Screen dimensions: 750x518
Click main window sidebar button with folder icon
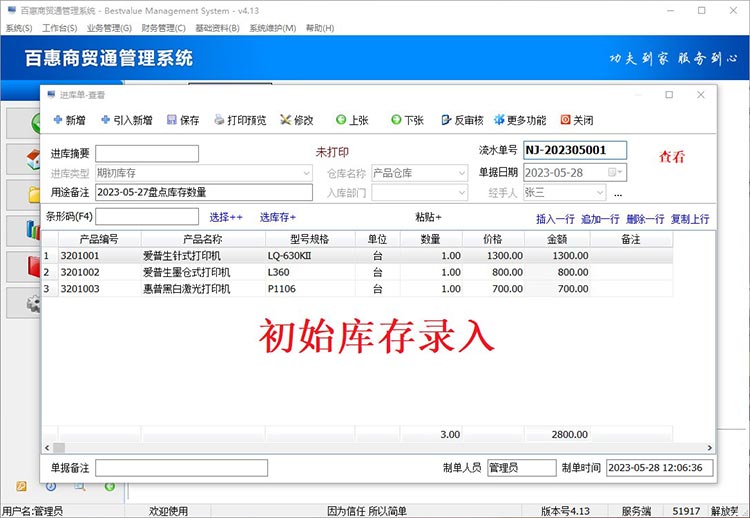(23, 195)
